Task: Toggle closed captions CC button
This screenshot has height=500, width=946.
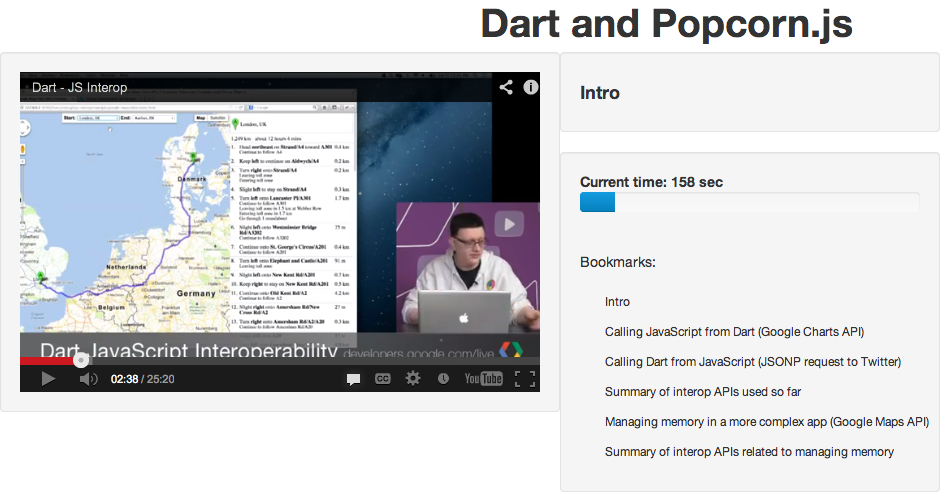Action: pos(383,379)
